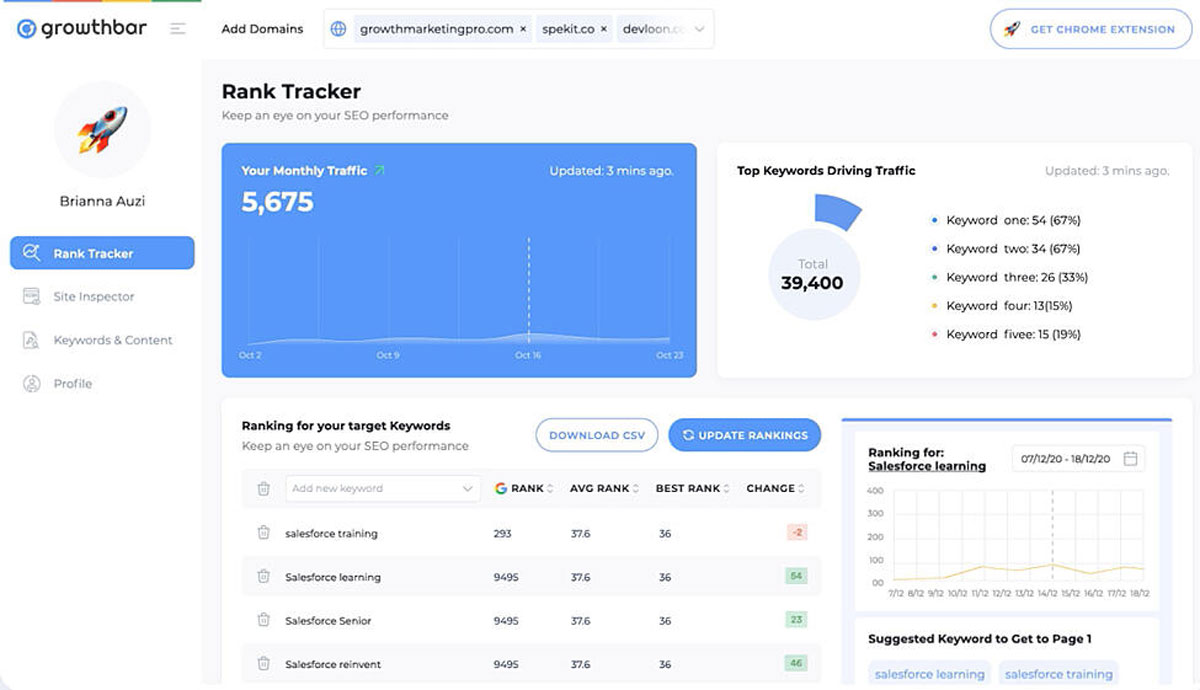Click the Keywords & Content sidebar icon
This screenshot has width=1200, height=690.
(32, 340)
